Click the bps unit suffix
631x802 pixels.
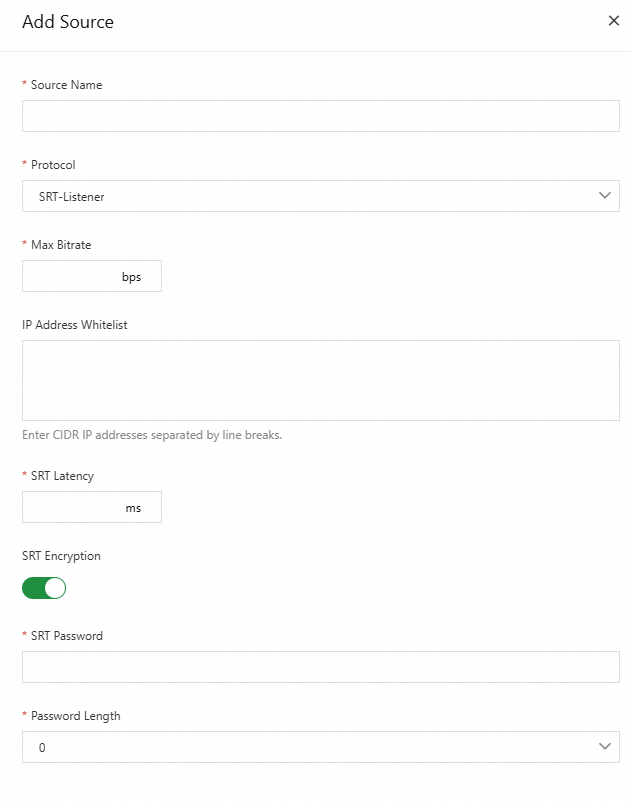pos(132,277)
